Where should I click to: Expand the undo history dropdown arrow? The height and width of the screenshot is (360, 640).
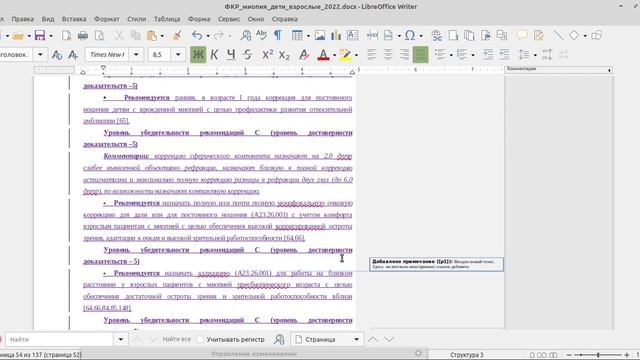(x=208, y=36)
